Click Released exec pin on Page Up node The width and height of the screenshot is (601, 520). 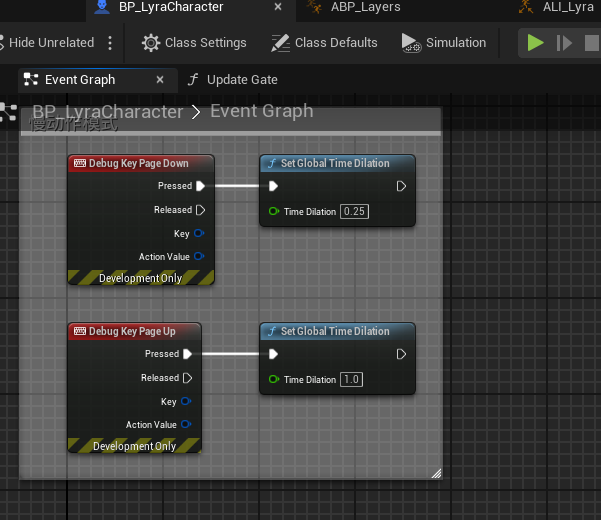pyautogui.click(x=187, y=378)
